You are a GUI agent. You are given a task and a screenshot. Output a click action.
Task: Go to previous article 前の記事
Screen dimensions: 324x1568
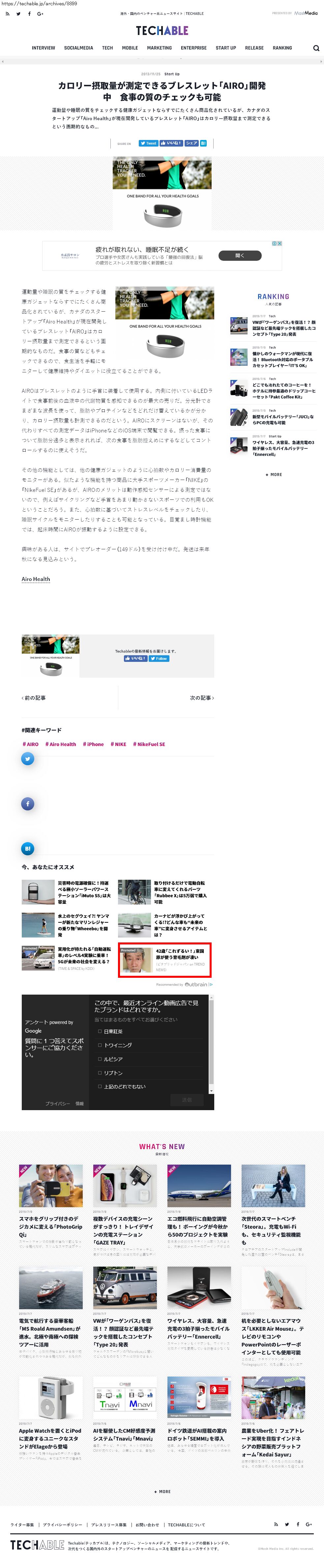[34, 698]
